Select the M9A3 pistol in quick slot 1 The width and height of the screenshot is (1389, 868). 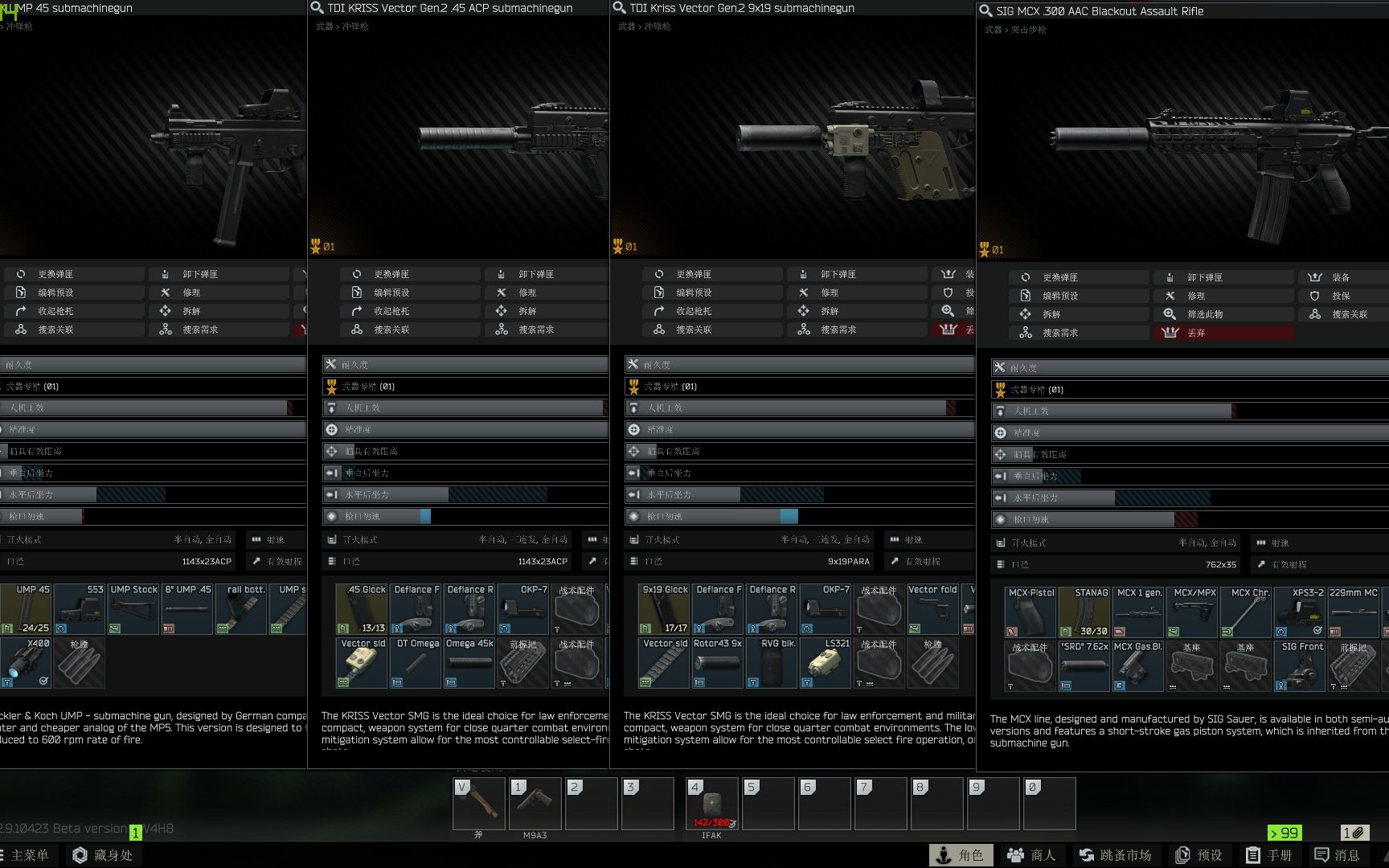coord(535,804)
